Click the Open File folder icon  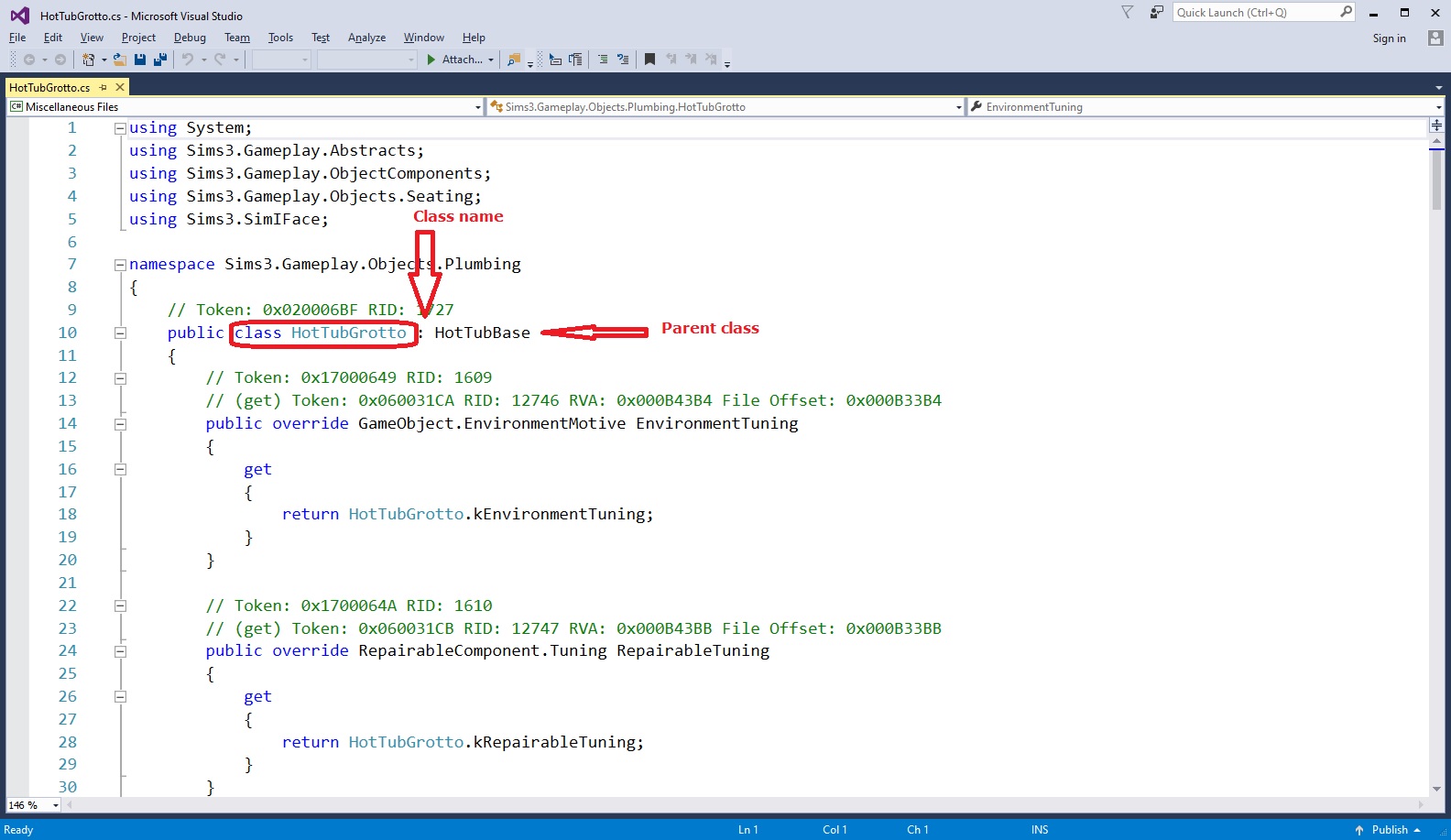pyautogui.click(x=119, y=60)
